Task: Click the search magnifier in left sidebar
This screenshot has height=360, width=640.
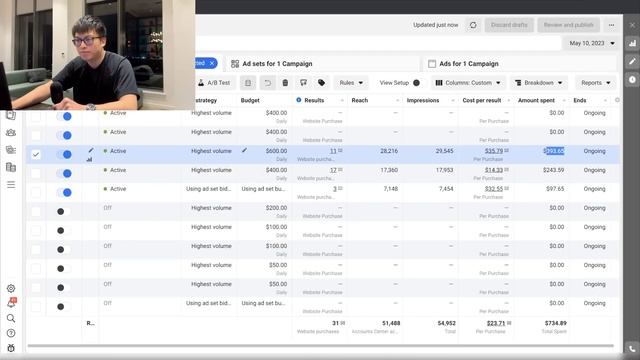Action: pos(11,318)
